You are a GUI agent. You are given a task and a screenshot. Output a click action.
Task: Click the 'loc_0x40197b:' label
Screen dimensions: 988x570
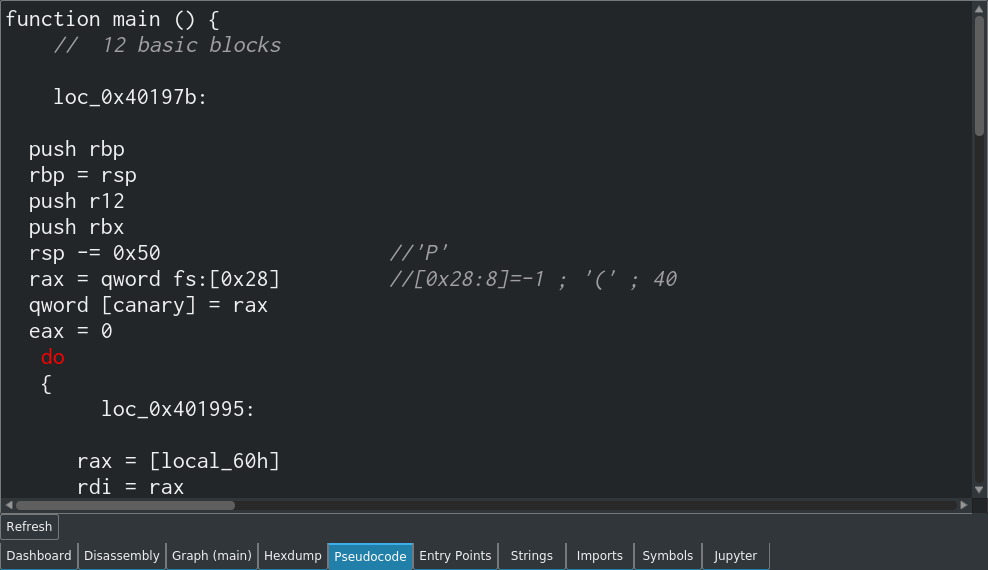(x=130, y=97)
